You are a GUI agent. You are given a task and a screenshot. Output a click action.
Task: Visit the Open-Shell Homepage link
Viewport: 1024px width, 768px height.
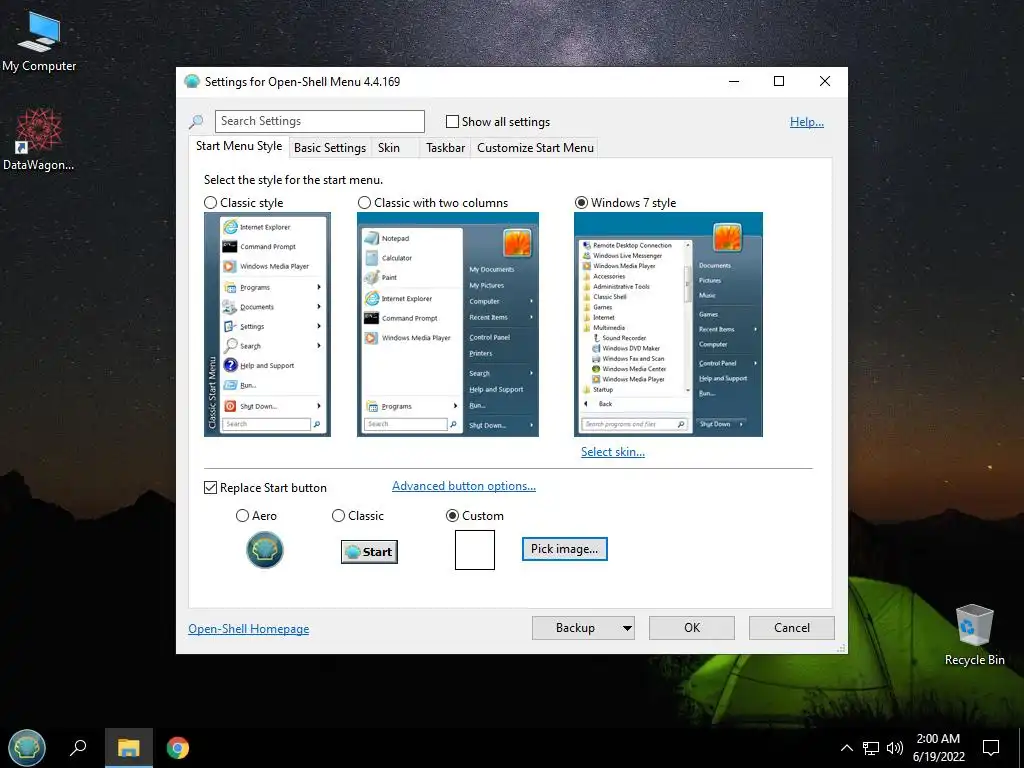(x=249, y=629)
